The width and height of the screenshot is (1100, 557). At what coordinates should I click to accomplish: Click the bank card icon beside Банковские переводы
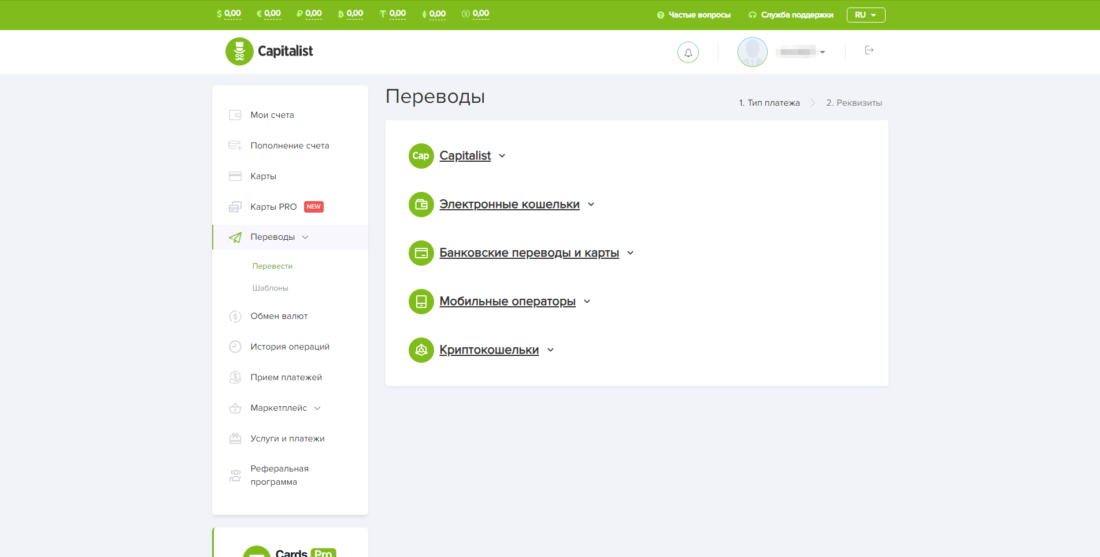[x=421, y=253]
